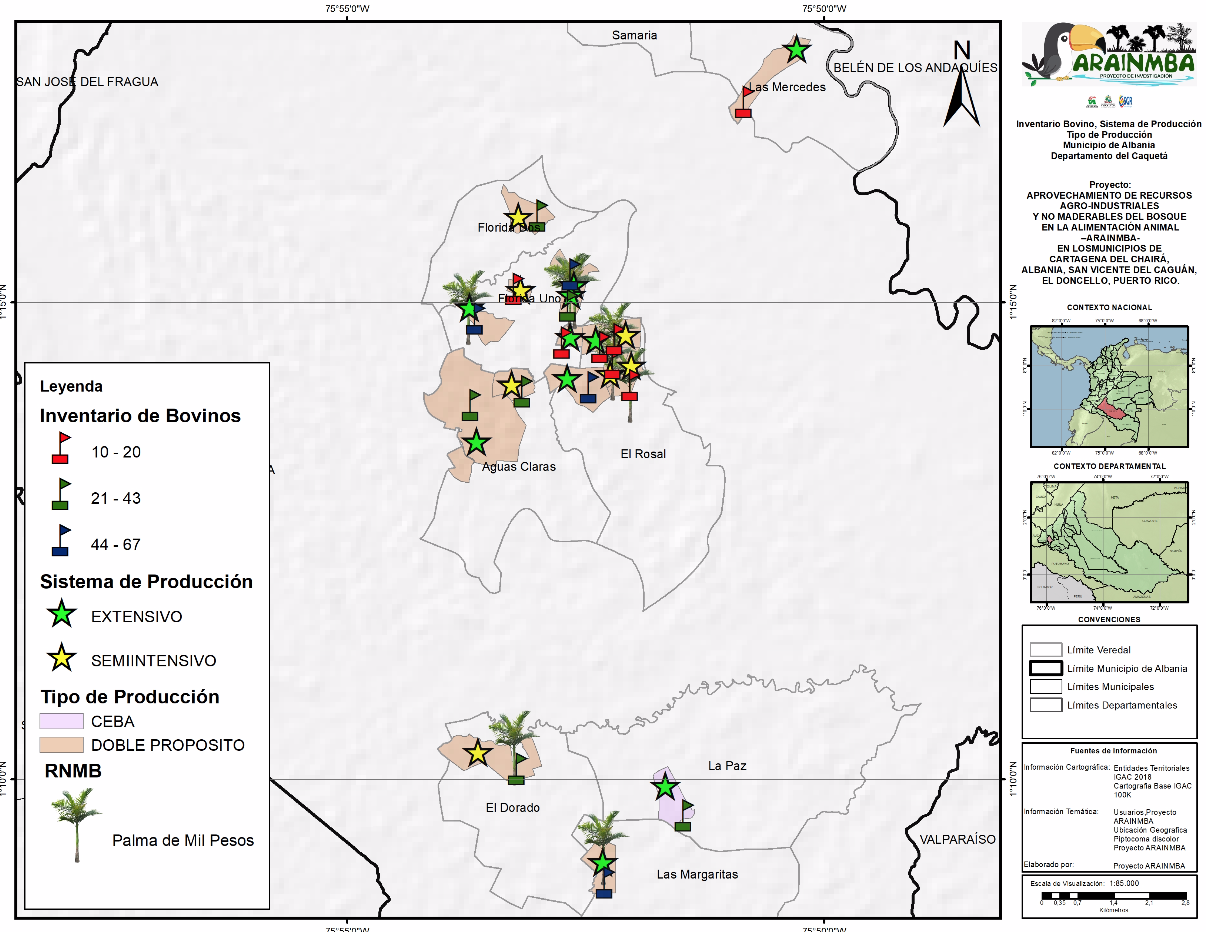Click the Límite Municipio de Albania symbol box
The height and width of the screenshot is (932, 1206).
click(1044, 668)
